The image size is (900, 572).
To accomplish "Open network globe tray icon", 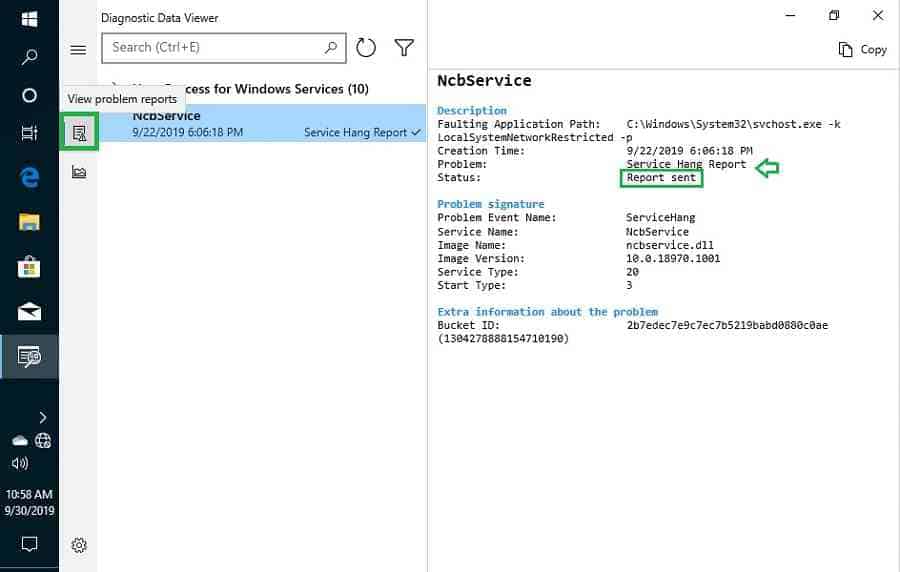I will coord(43,441).
